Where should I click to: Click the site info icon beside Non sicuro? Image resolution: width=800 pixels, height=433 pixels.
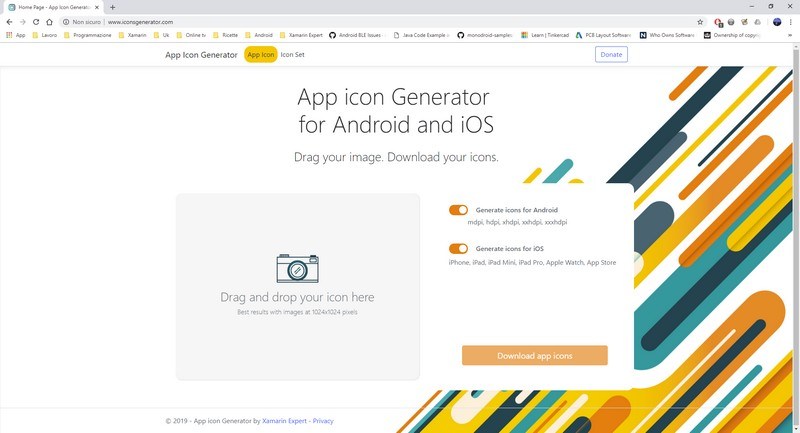click(66, 22)
